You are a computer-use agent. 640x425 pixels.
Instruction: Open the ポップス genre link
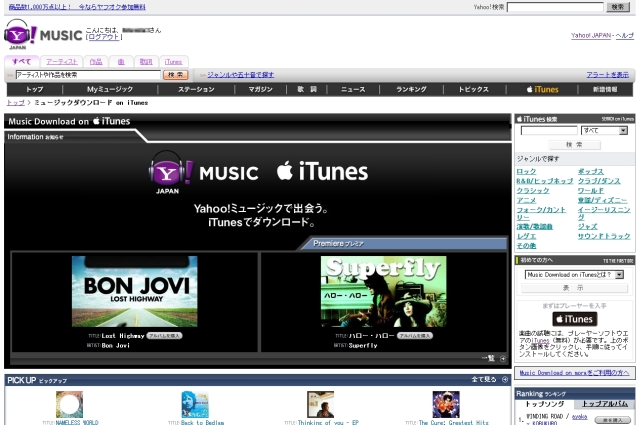(591, 171)
